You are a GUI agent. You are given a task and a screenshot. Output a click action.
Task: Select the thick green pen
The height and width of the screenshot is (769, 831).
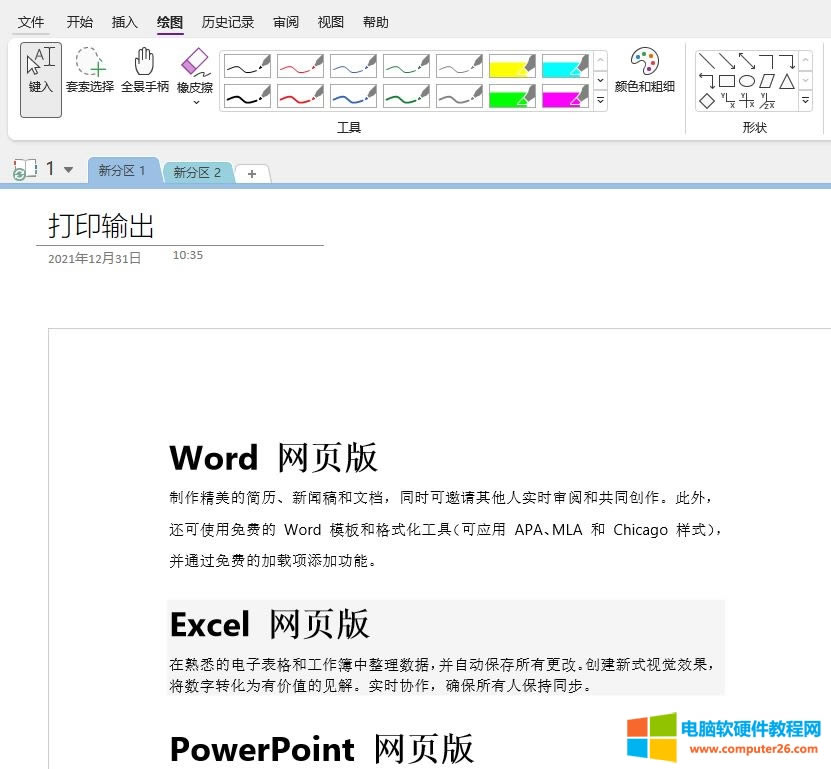(406, 96)
